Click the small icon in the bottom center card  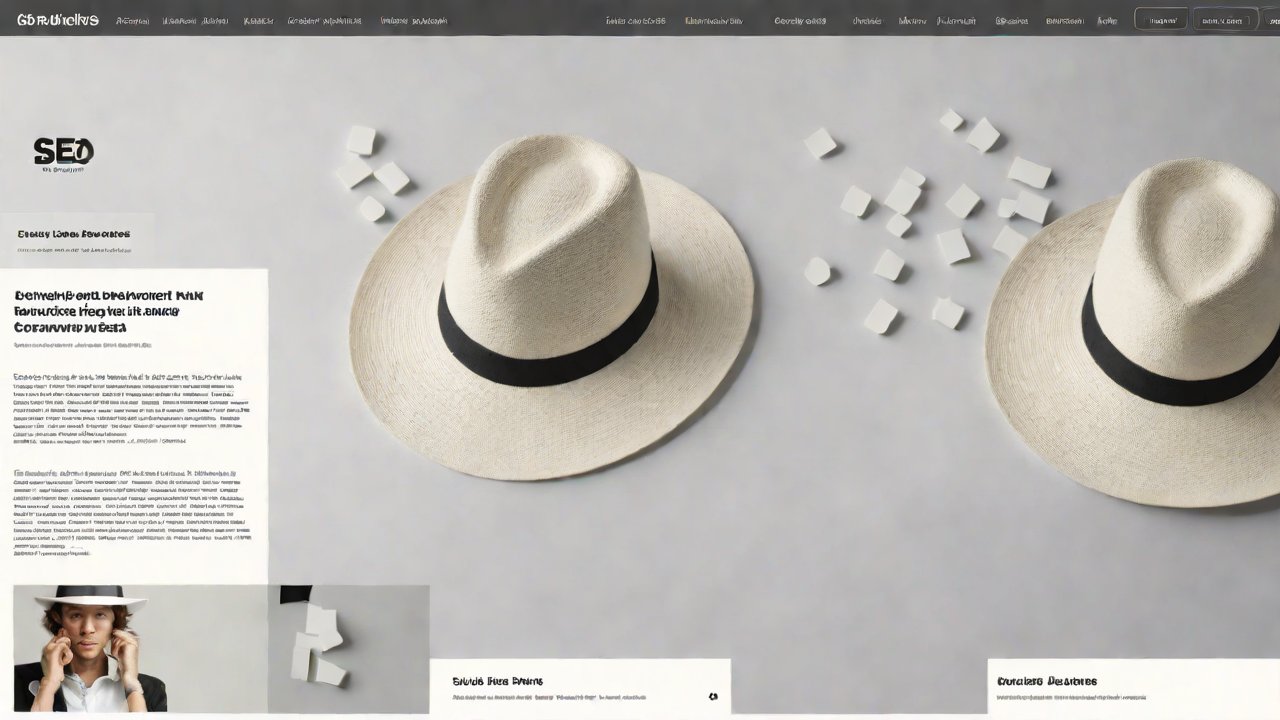tap(713, 696)
